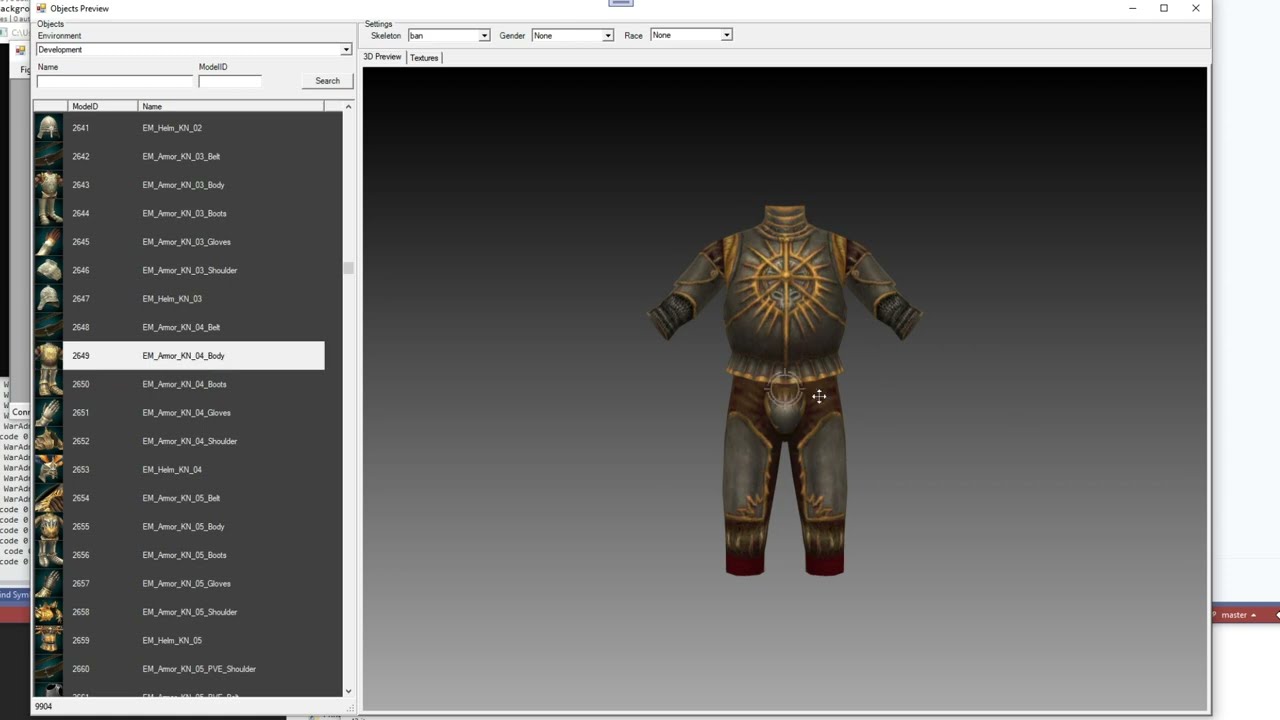Viewport: 1280px width, 720px height.
Task: Select row EM_Armor_KN_05_Shoulder
Action: click(x=194, y=612)
